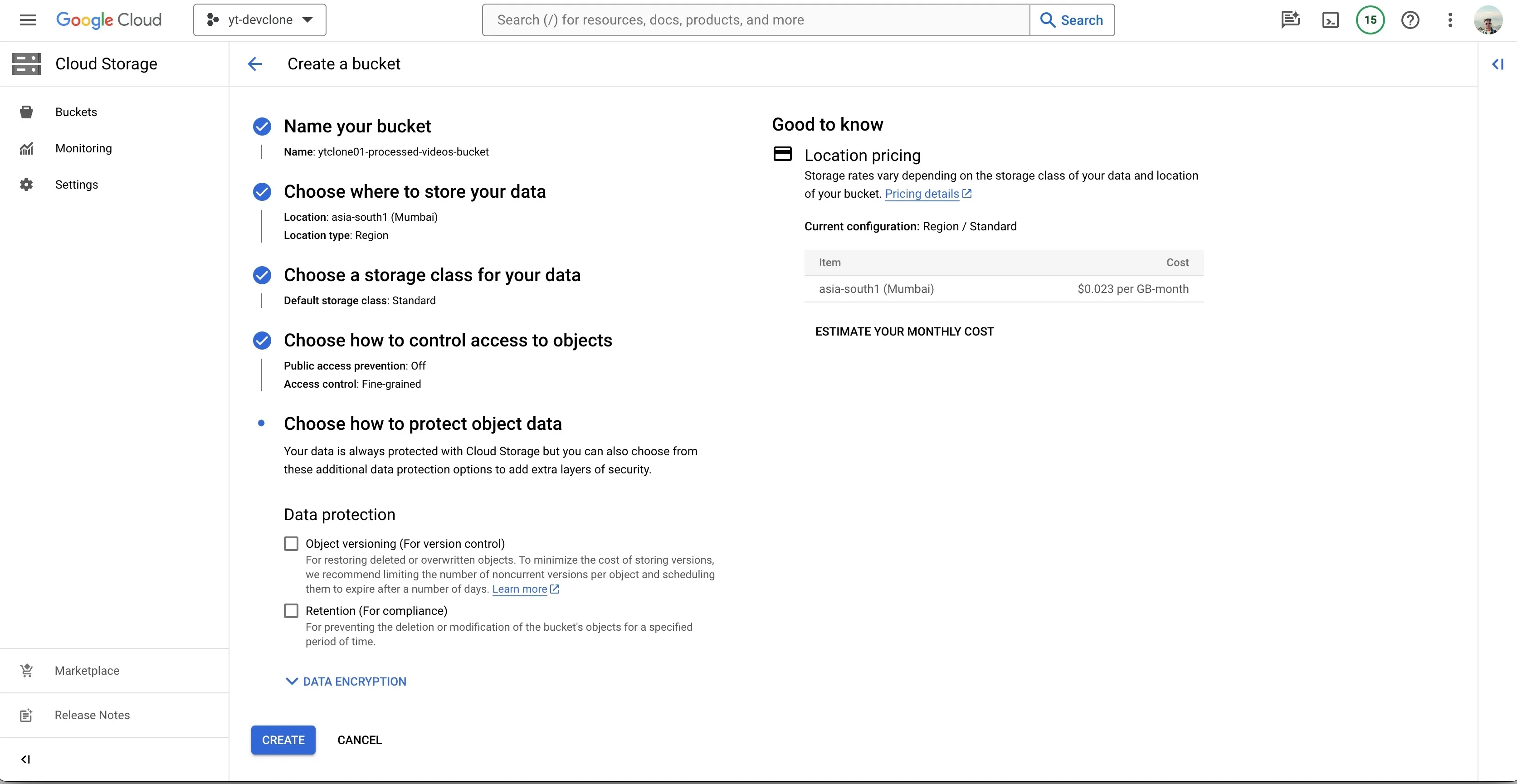Click the CREATE button
This screenshot has width=1517, height=784.
pyautogui.click(x=283, y=740)
